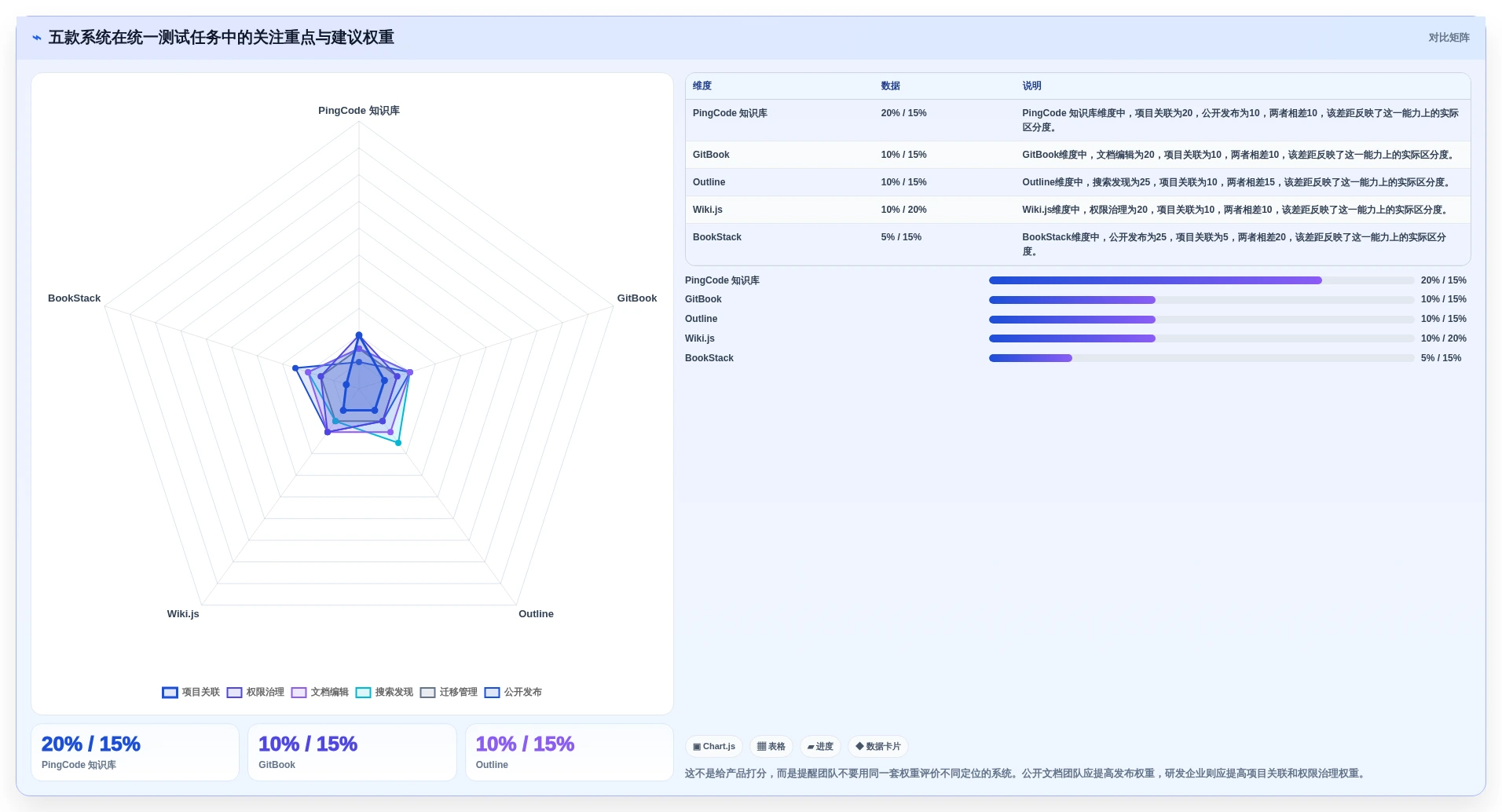Toggle the 权限治理 legend swatch

[234, 693]
